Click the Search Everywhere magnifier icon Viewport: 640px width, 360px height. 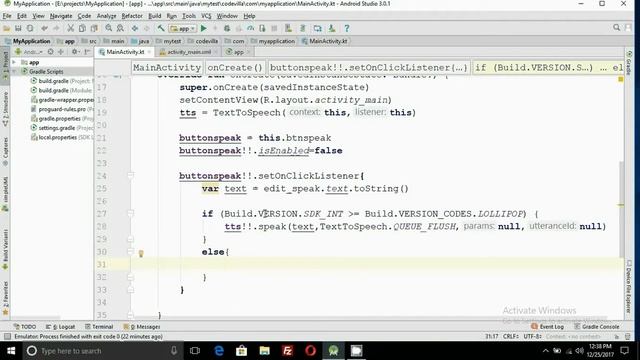[616, 28]
